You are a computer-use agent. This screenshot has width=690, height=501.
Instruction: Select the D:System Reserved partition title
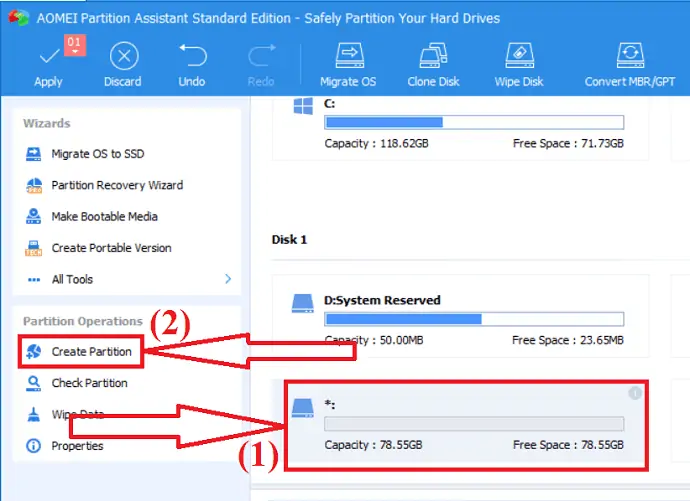[382, 300]
